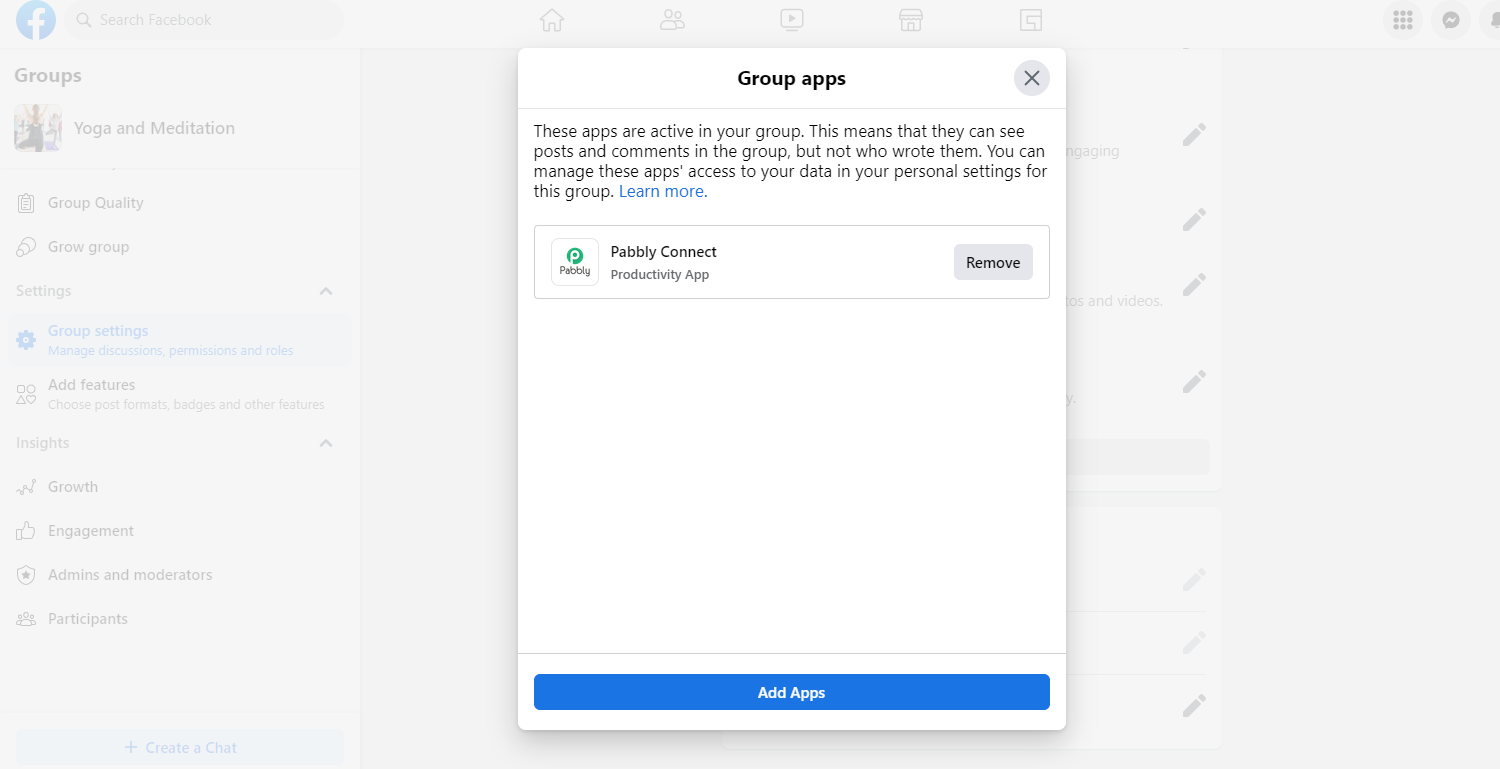Screen dimensions: 1500x769
Task: Click the Pabbly Connect app logo
Action: tap(575, 262)
